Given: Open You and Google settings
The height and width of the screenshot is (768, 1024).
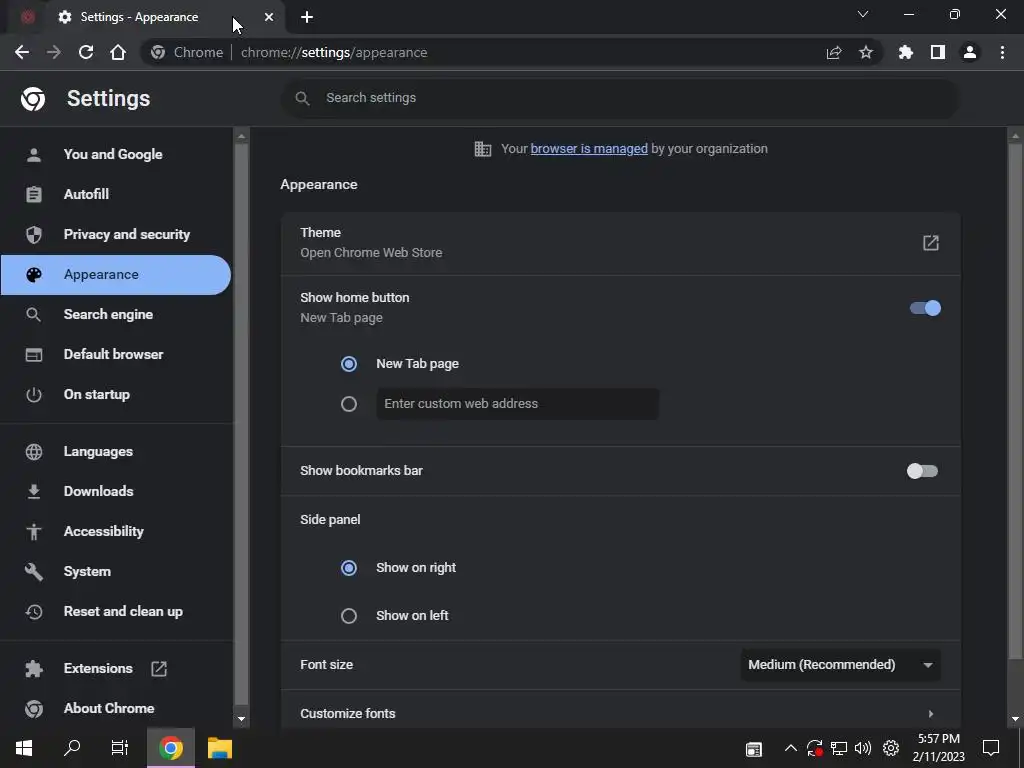Looking at the screenshot, I should (x=115, y=154).
